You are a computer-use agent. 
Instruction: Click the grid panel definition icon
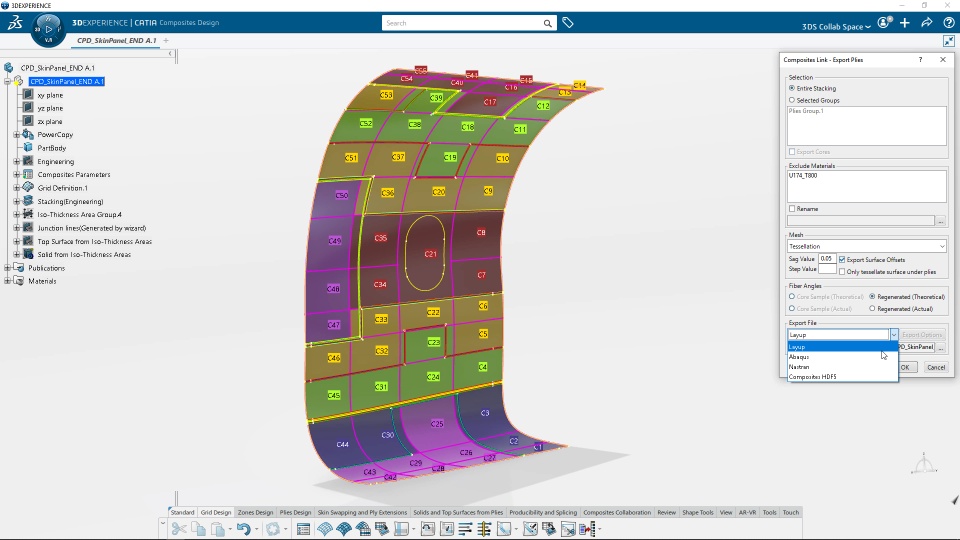click(x=402, y=529)
